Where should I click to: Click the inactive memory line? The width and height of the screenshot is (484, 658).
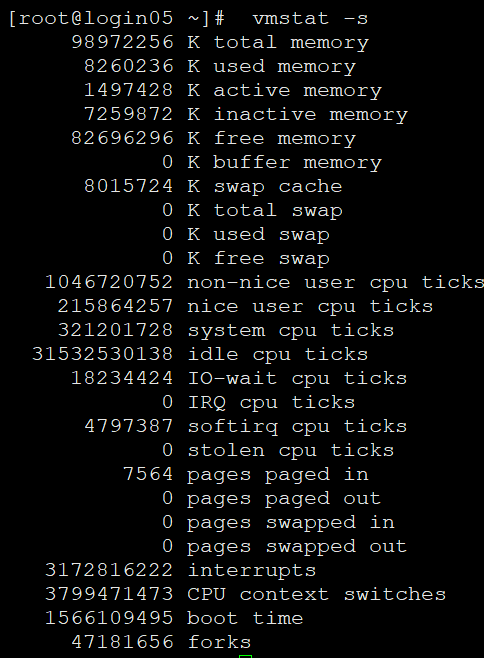(246, 115)
